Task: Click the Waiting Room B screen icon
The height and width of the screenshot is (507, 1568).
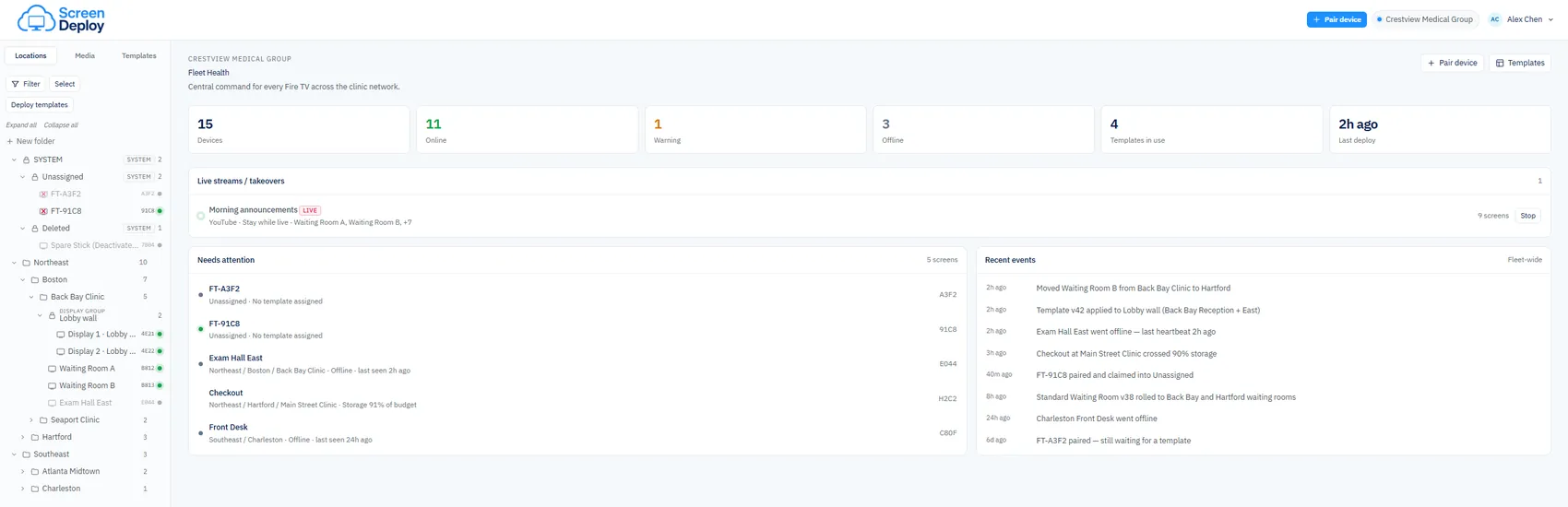Action: coord(52,386)
